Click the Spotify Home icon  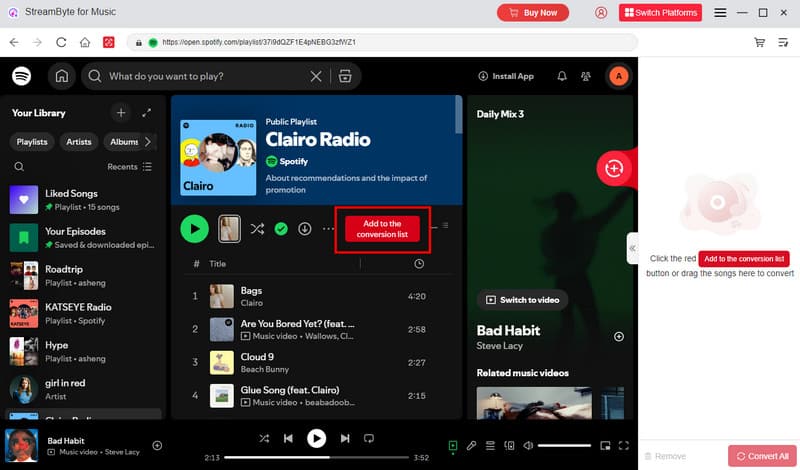(x=62, y=76)
